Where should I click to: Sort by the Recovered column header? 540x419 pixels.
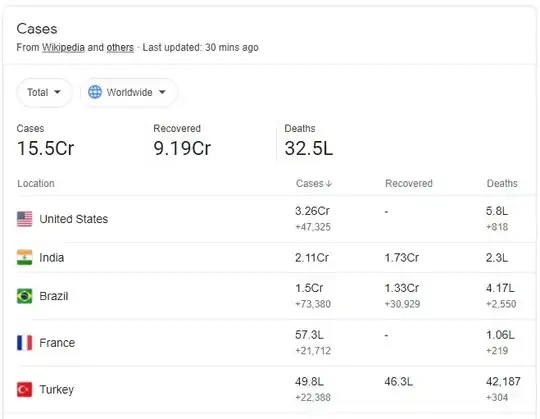click(409, 184)
